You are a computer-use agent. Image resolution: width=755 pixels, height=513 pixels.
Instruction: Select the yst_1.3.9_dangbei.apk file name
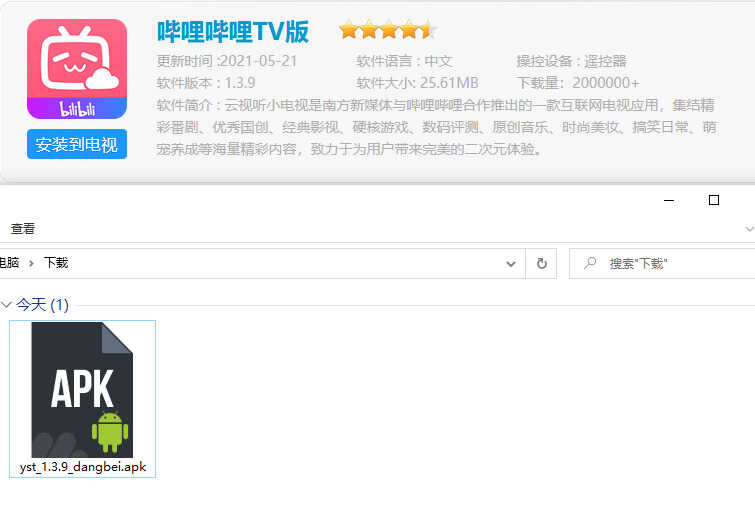coord(83,467)
